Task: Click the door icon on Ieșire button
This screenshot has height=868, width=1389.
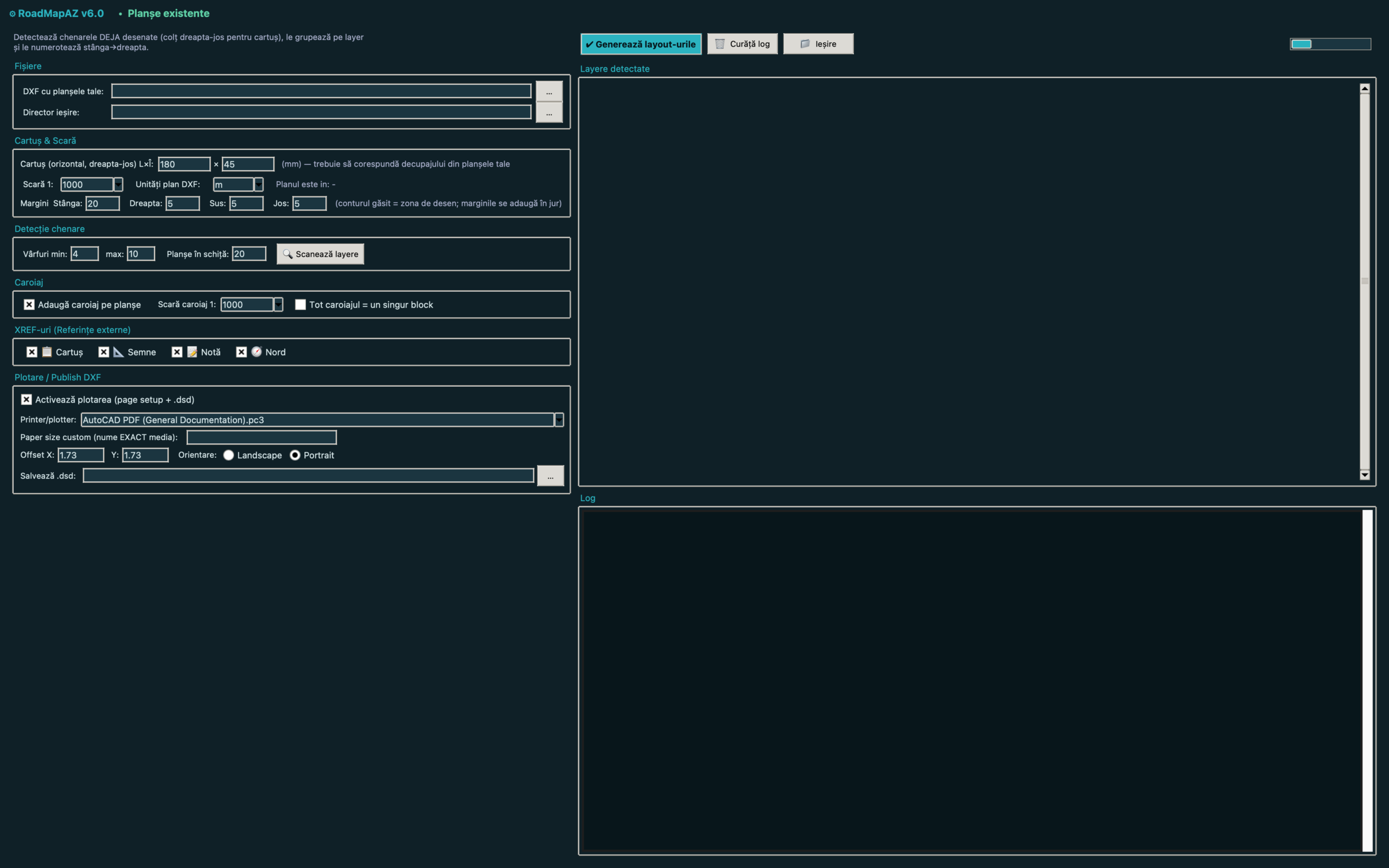Action: (805, 43)
